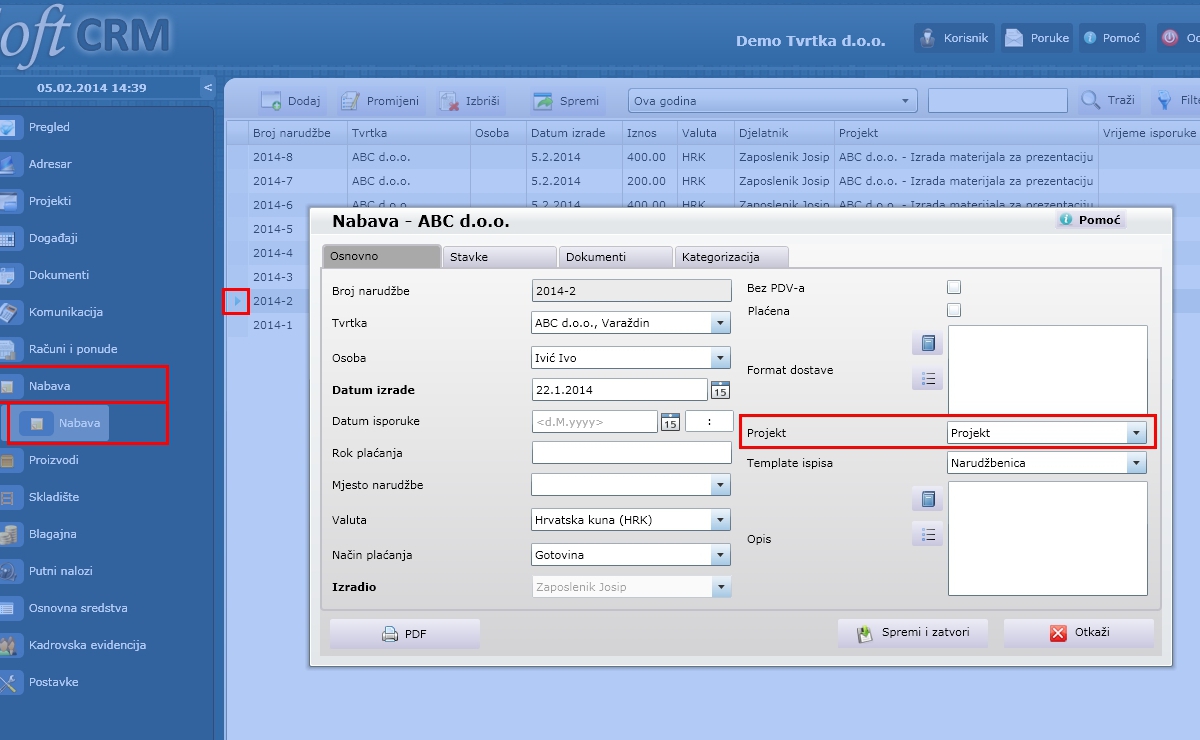Click the Format dostave text area

[1047, 369]
